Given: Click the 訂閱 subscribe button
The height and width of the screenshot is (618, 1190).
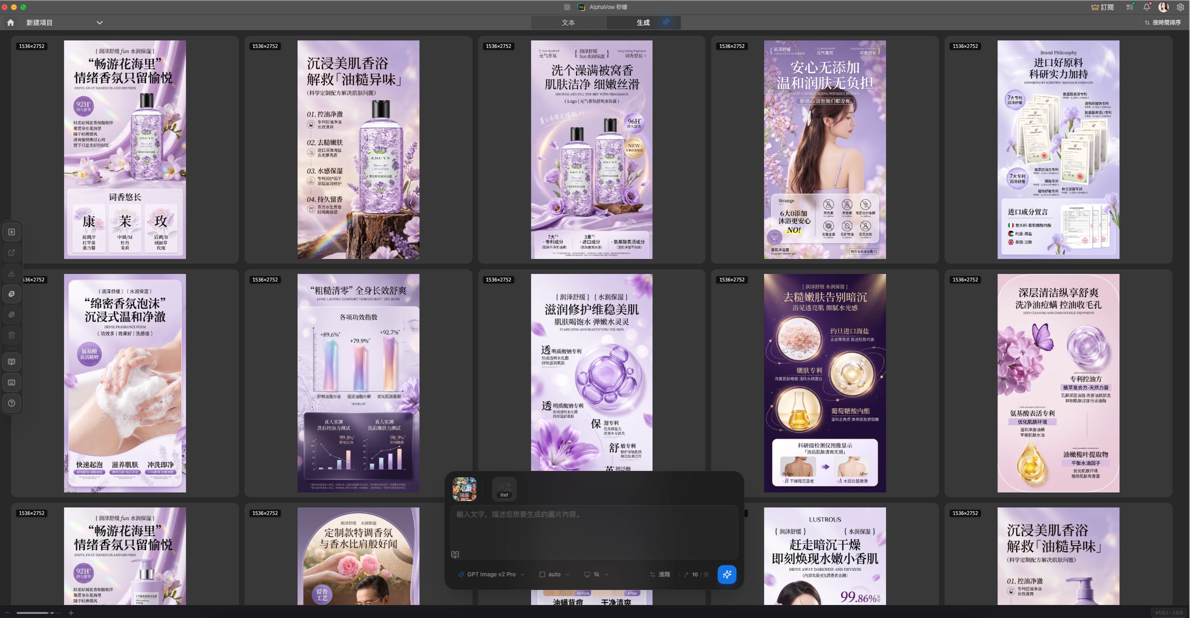Looking at the screenshot, I should (x=1102, y=7).
